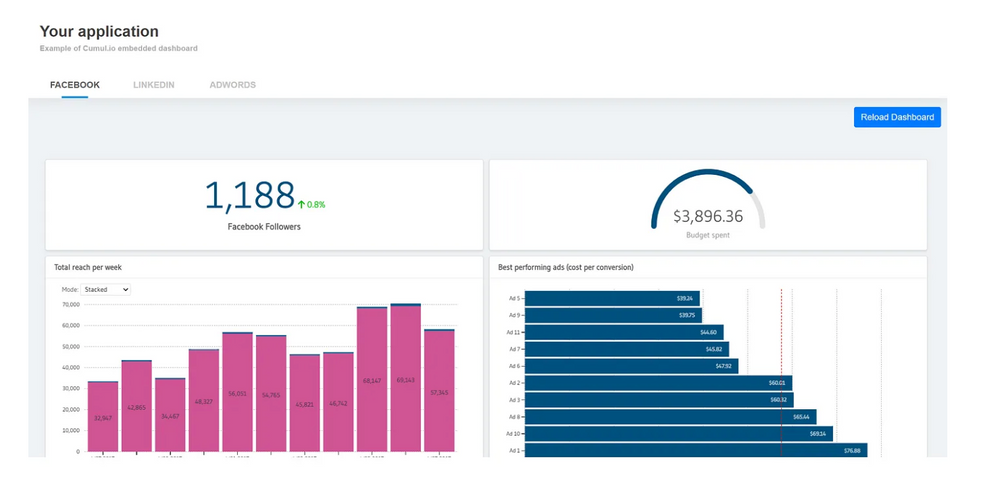Select the Ad 10 bar at $69.14

(678, 434)
